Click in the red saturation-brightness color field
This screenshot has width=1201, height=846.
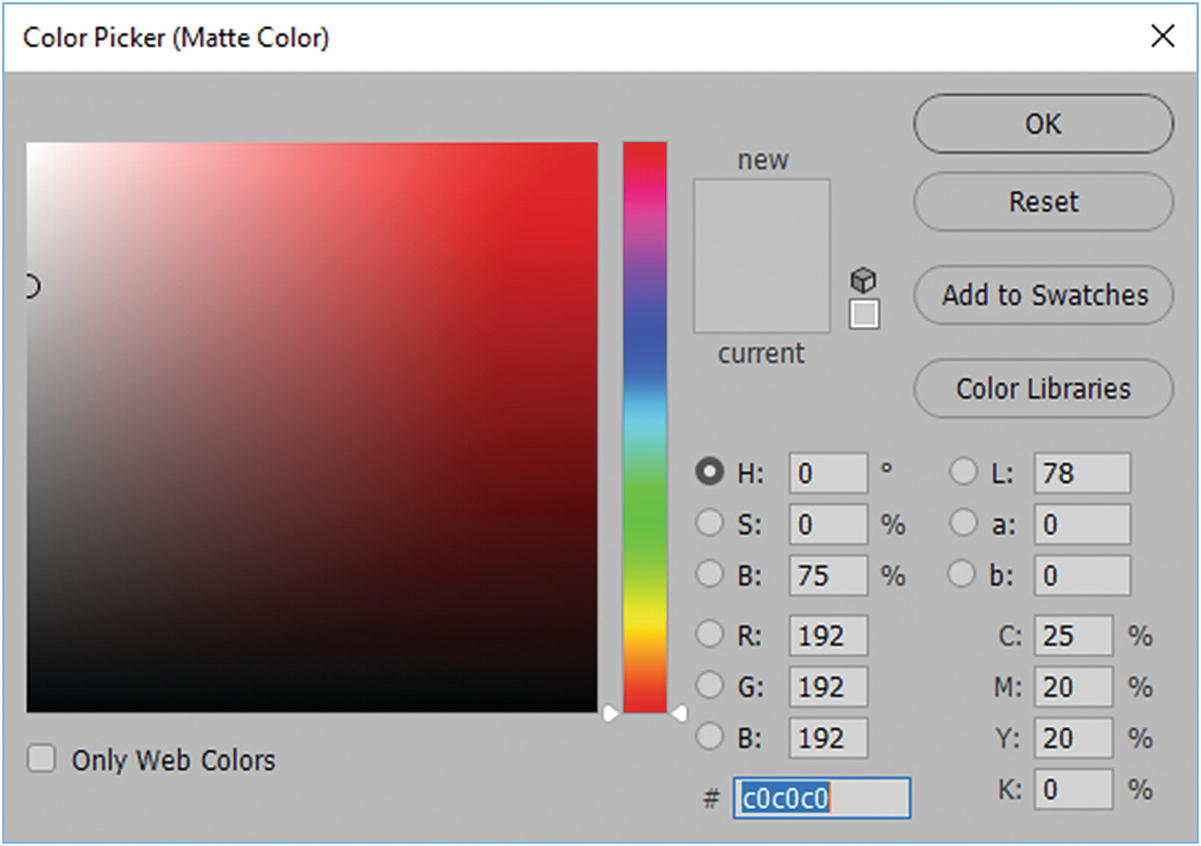pyautogui.click(x=312, y=427)
